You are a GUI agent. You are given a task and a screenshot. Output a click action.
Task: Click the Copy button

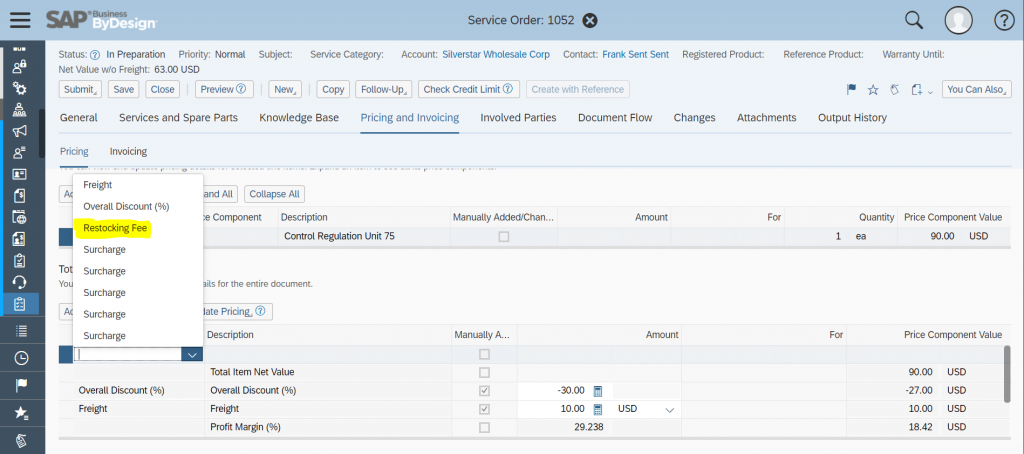[x=334, y=89]
